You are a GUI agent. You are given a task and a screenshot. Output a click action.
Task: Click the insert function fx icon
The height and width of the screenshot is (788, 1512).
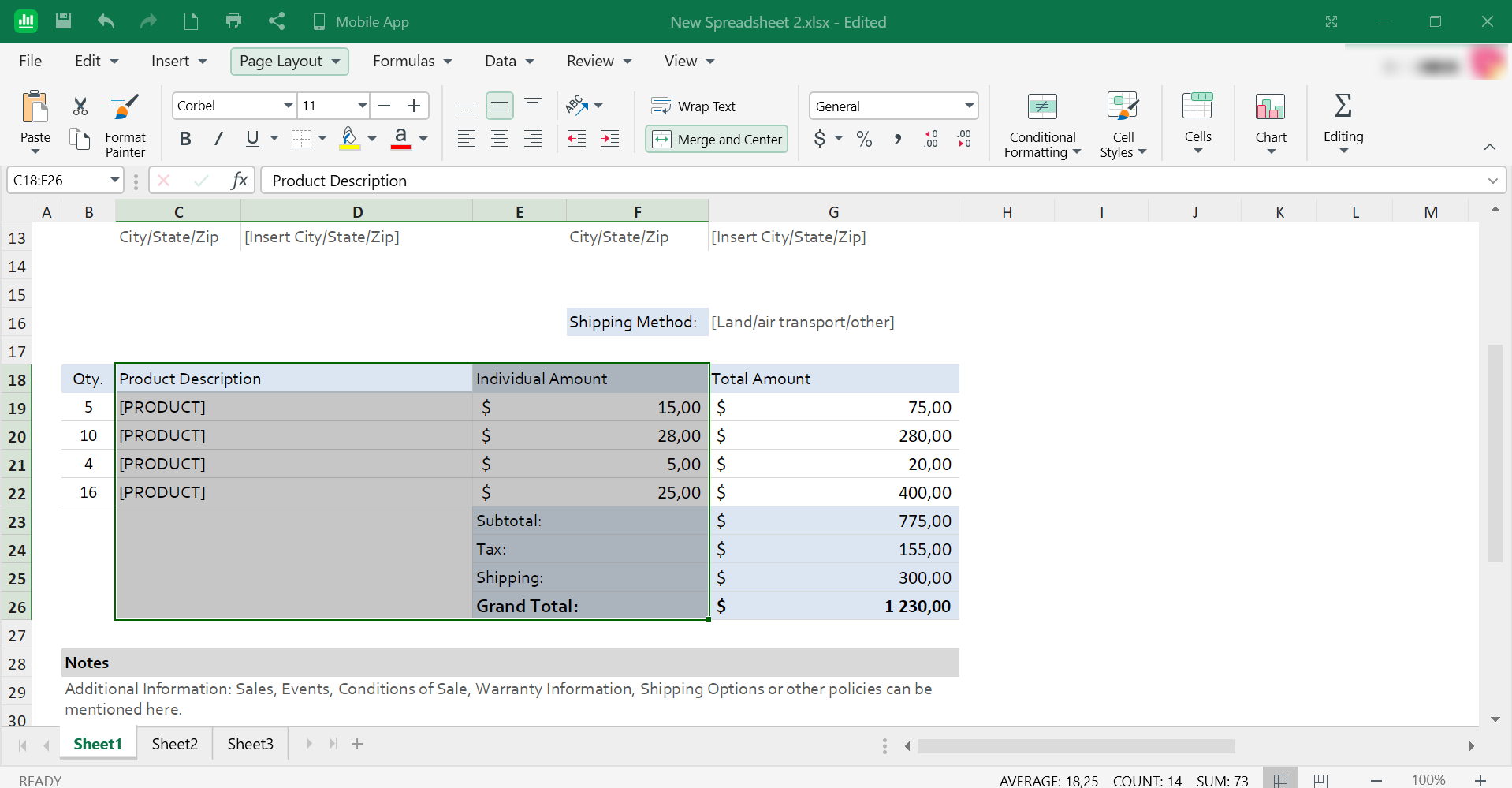click(x=240, y=181)
